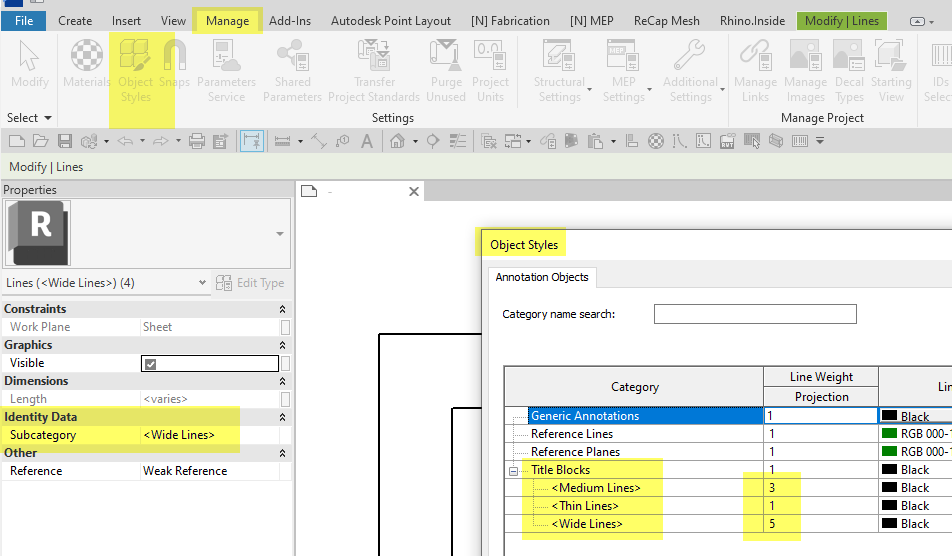Open the Select panel dropdown
Image resolution: width=952 pixels, height=556 pixels.
(29, 118)
